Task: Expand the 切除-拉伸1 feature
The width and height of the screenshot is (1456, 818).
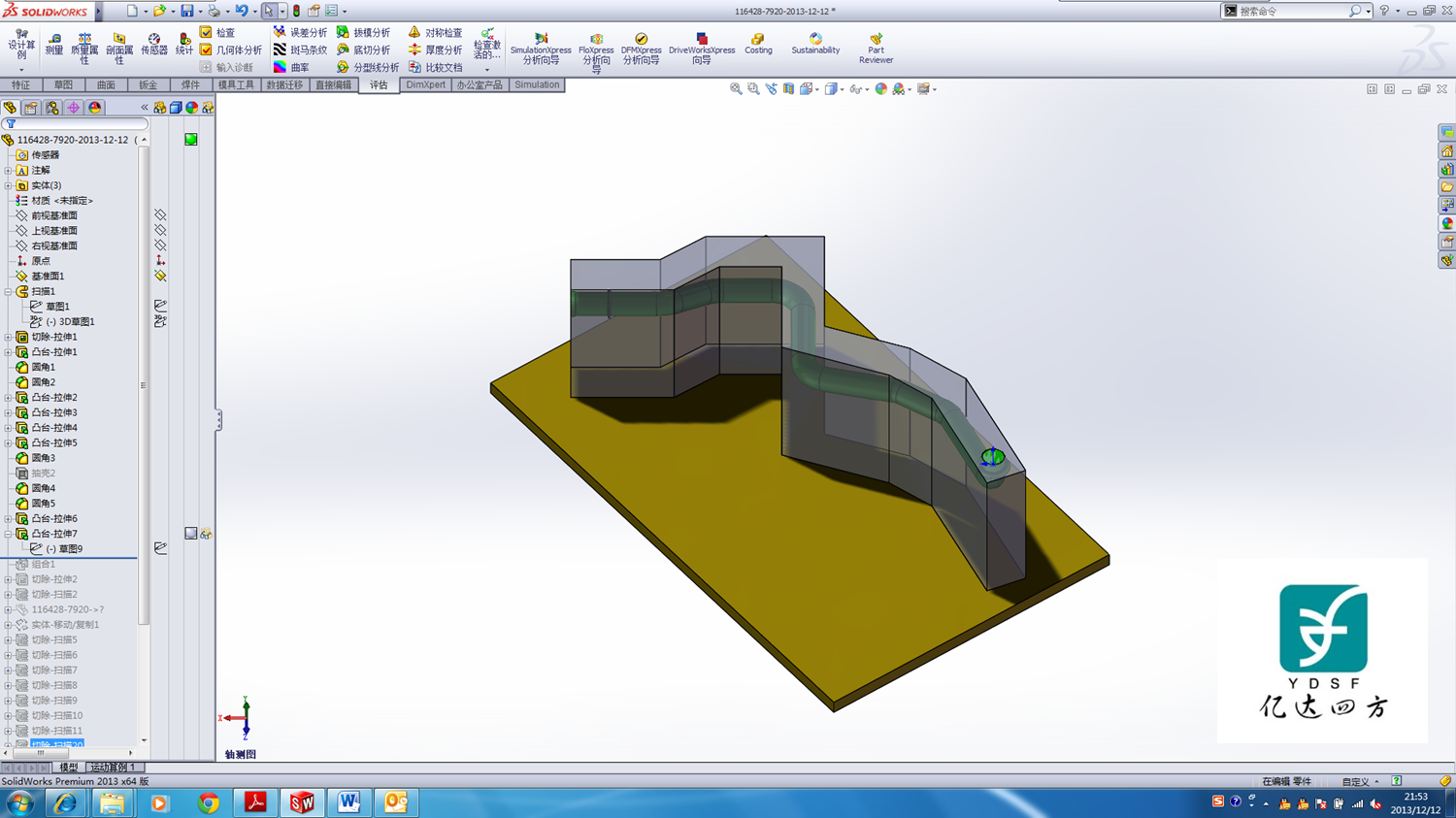Action: pos(8,337)
